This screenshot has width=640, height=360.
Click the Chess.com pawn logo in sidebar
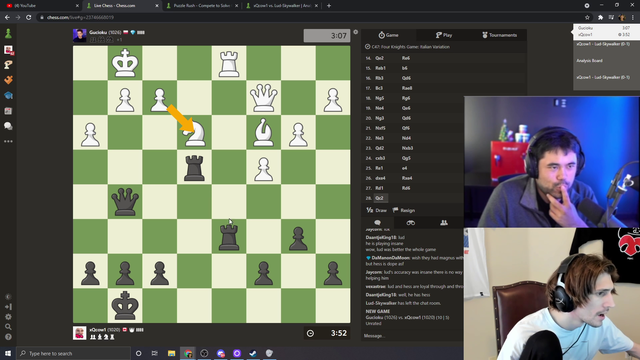coord(8,33)
